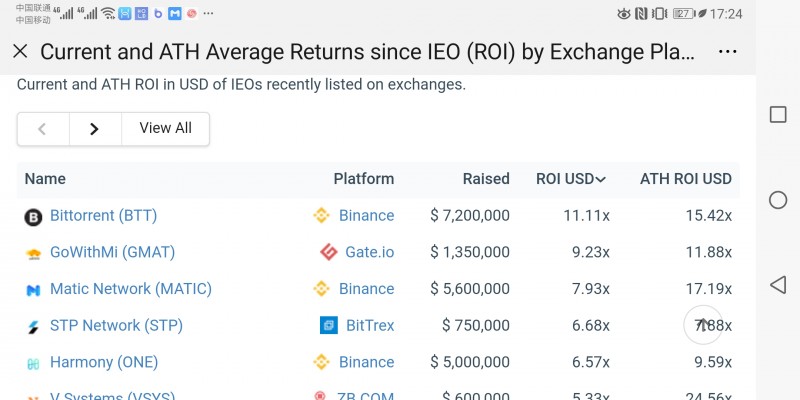Sort by the Raised column header
This screenshot has width=800, height=400.
(486, 179)
